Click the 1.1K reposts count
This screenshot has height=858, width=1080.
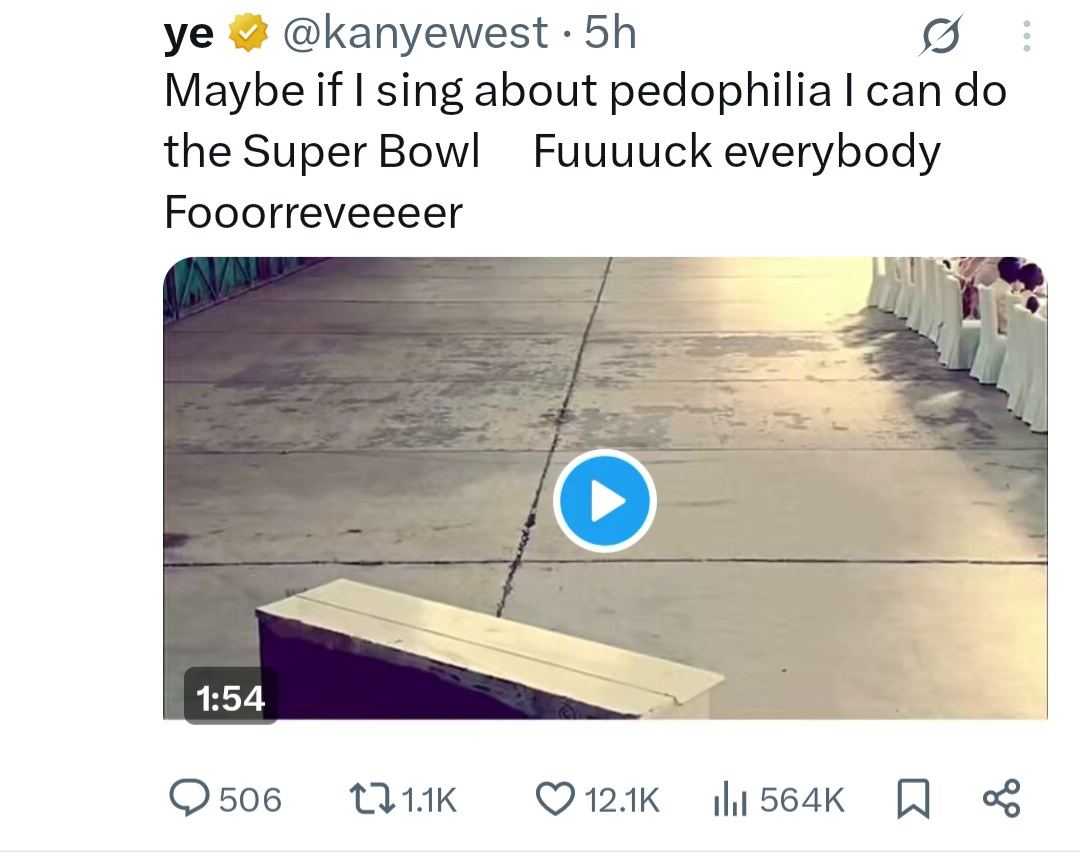427,799
